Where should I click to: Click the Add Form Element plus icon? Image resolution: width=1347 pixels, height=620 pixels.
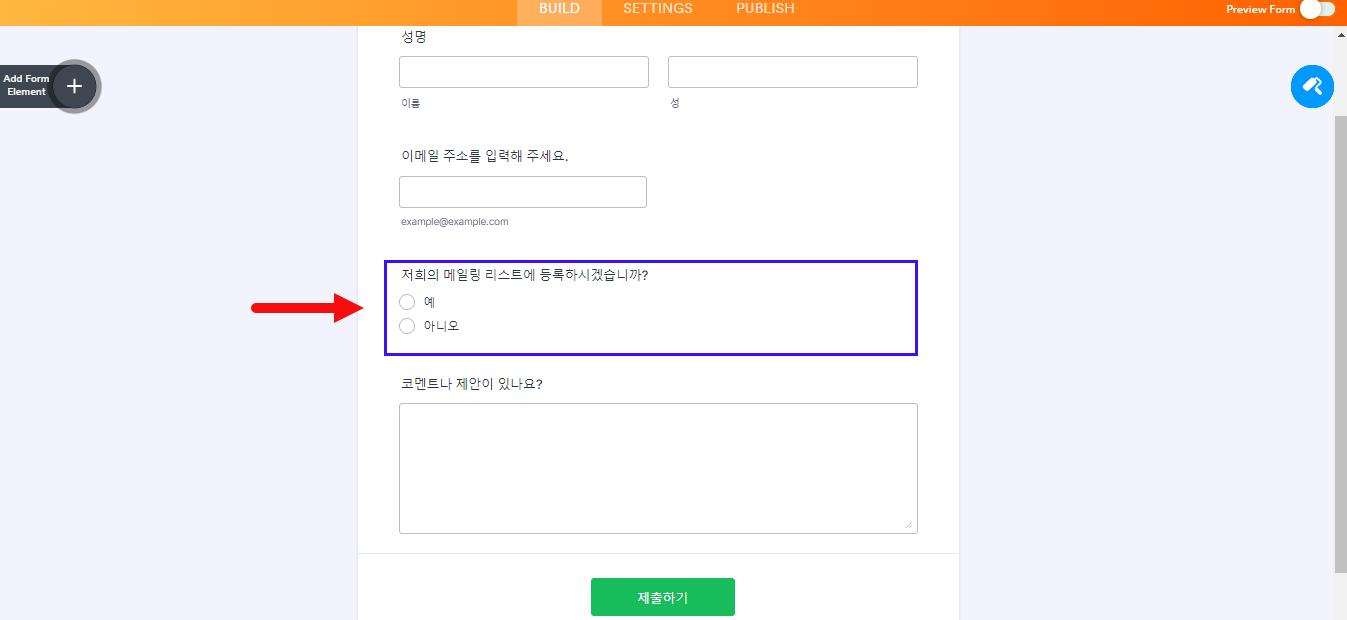[74, 86]
